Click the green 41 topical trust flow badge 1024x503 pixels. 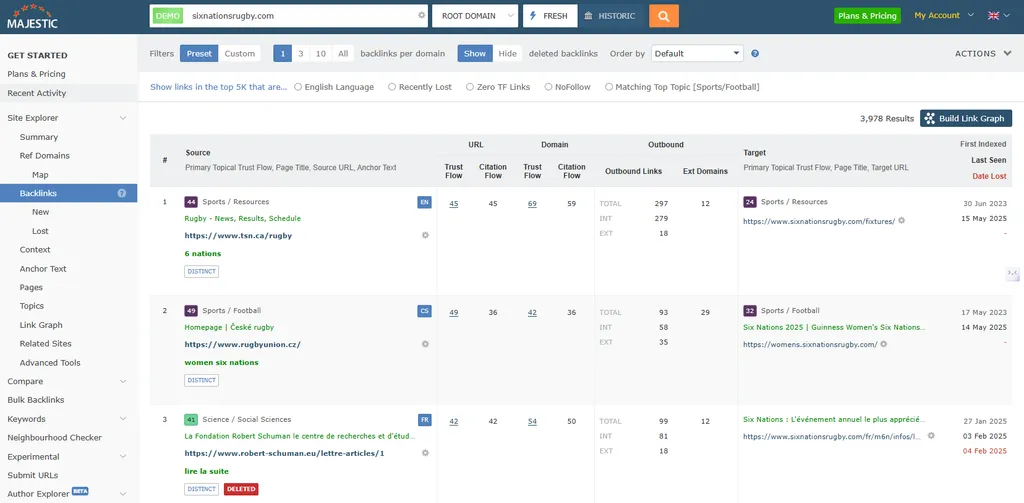point(191,419)
